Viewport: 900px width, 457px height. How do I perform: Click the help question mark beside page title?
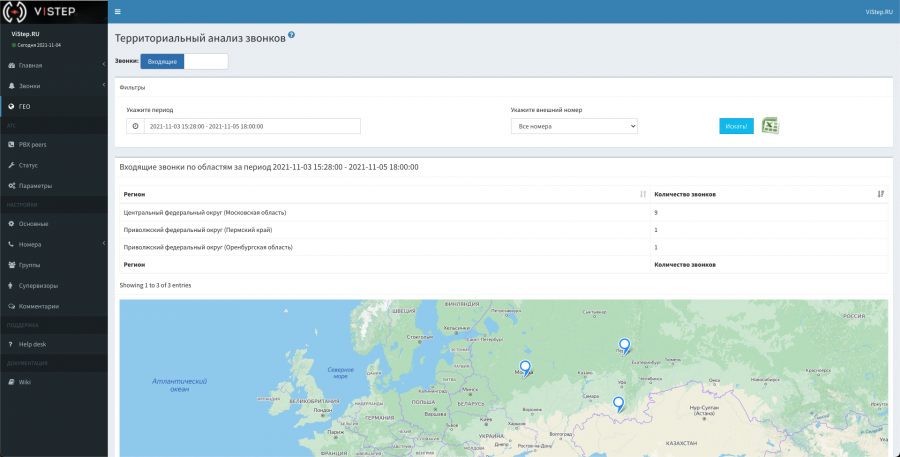[292, 35]
